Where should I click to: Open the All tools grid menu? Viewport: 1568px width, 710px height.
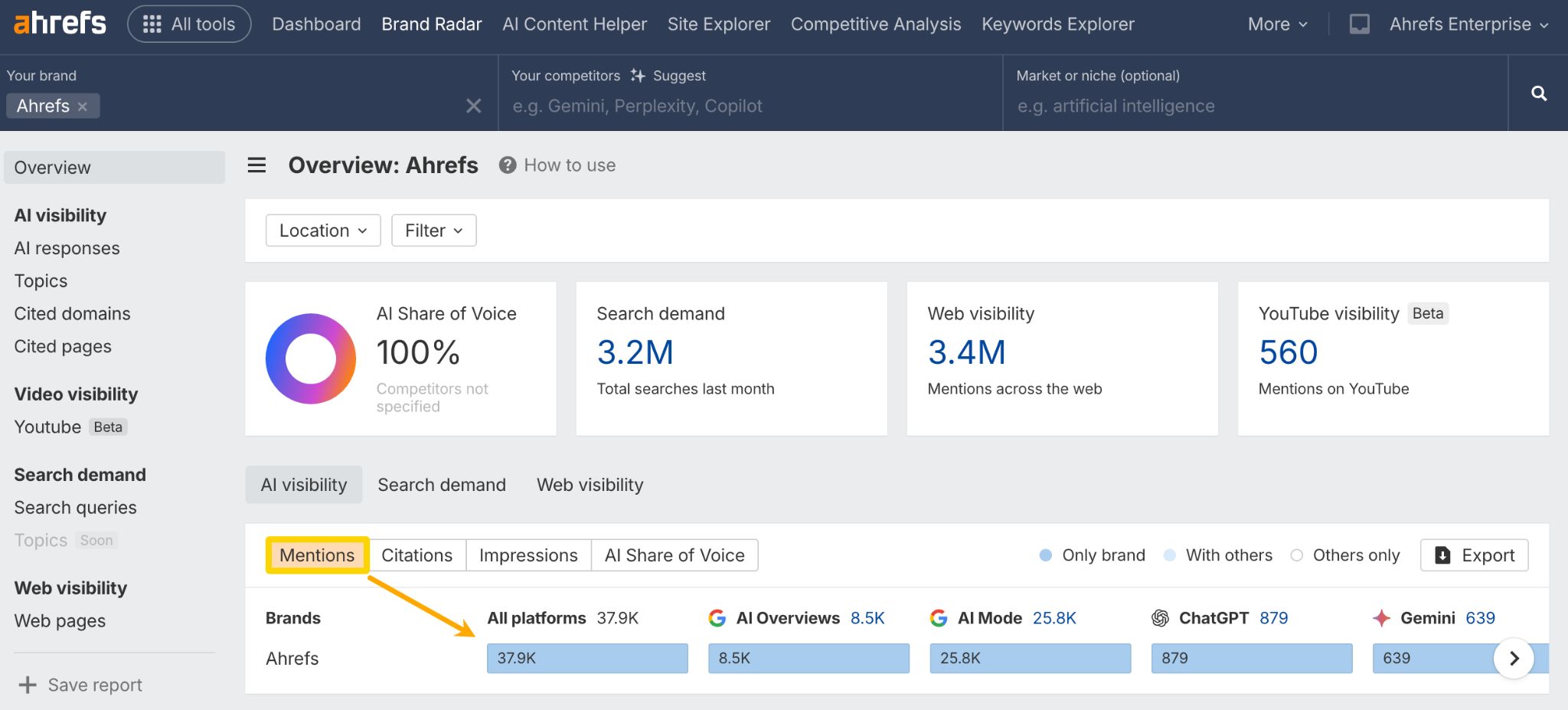(189, 25)
